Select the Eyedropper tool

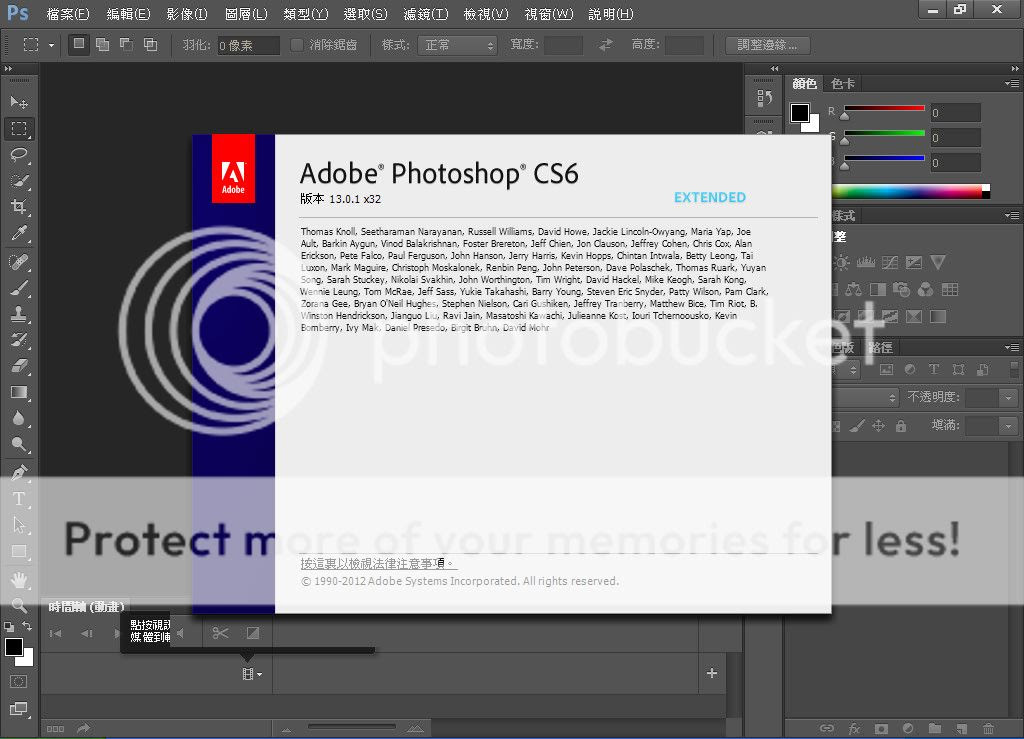click(19, 233)
